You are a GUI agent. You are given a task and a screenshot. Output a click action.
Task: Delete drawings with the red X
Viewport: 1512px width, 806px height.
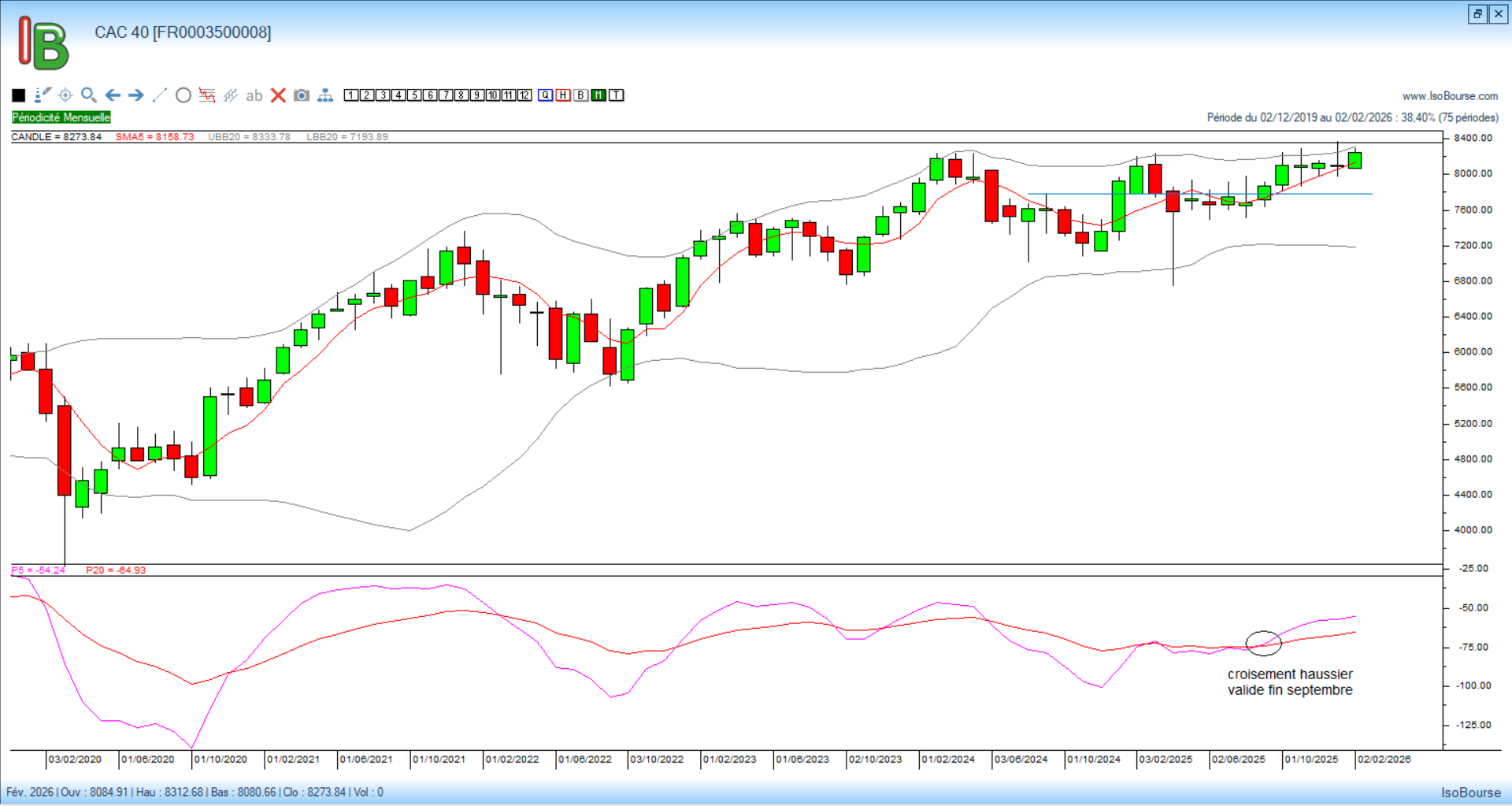pyautogui.click(x=278, y=95)
